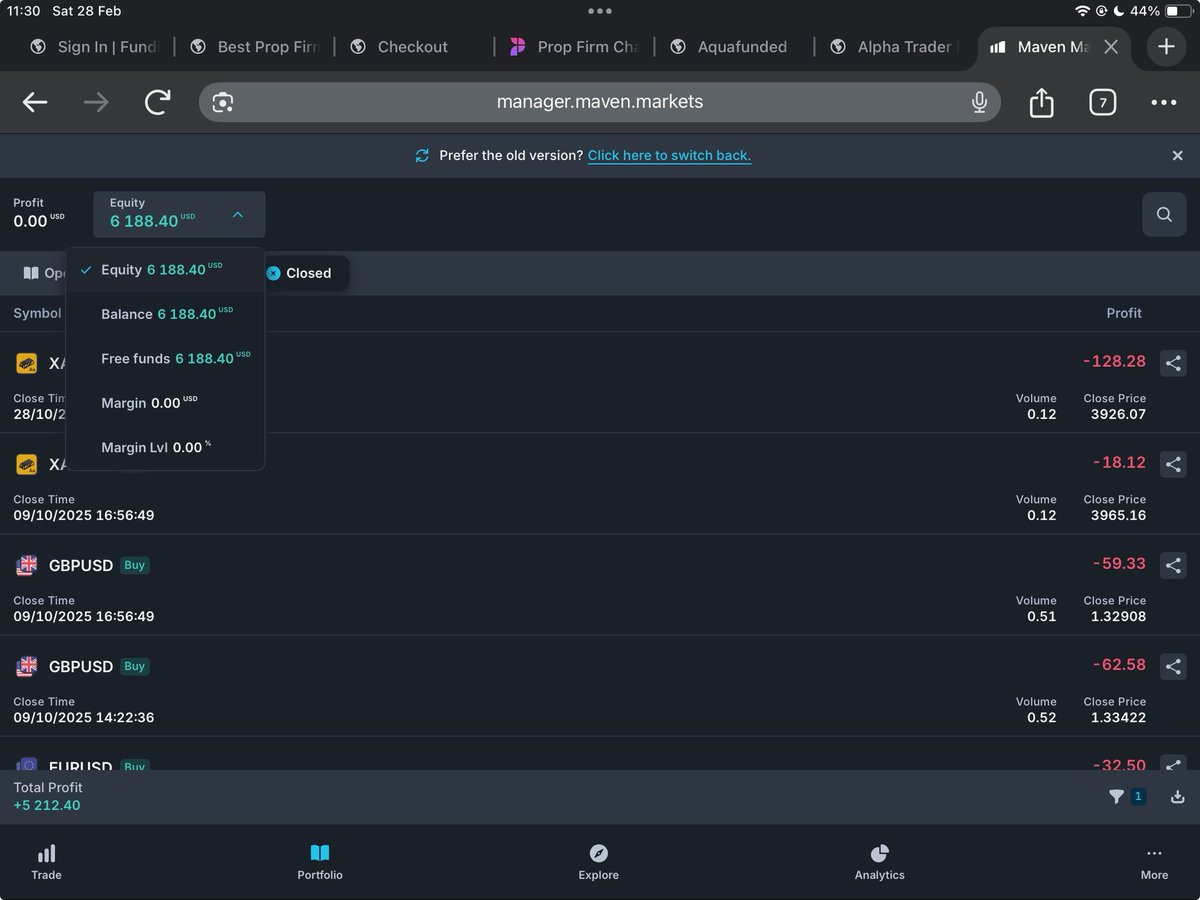Image resolution: width=1200 pixels, height=900 pixels.
Task: Tap camera scan icon in address bar
Action: coord(222,102)
